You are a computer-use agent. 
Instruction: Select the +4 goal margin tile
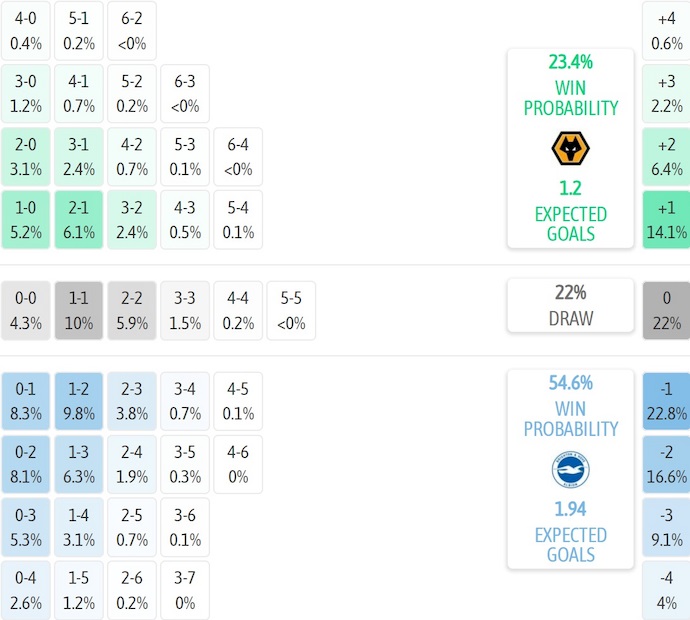[x=666, y=31]
